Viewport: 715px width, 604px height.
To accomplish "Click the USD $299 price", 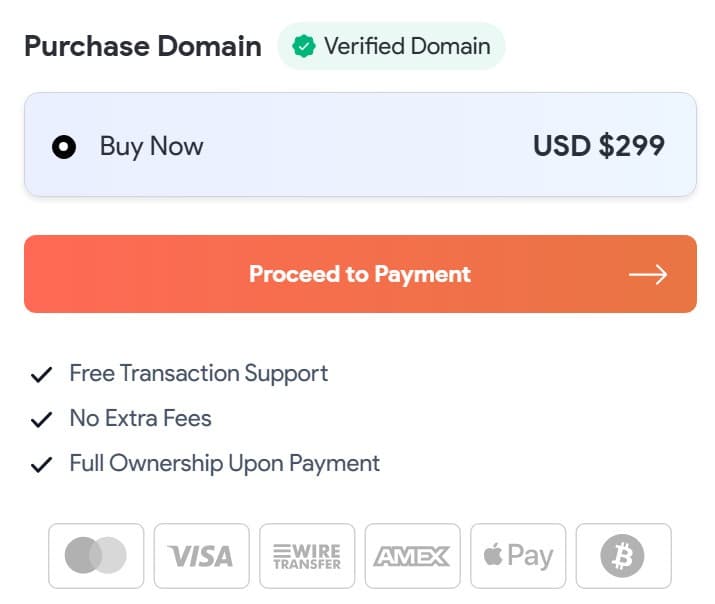I will pyautogui.click(x=599, y=146).
